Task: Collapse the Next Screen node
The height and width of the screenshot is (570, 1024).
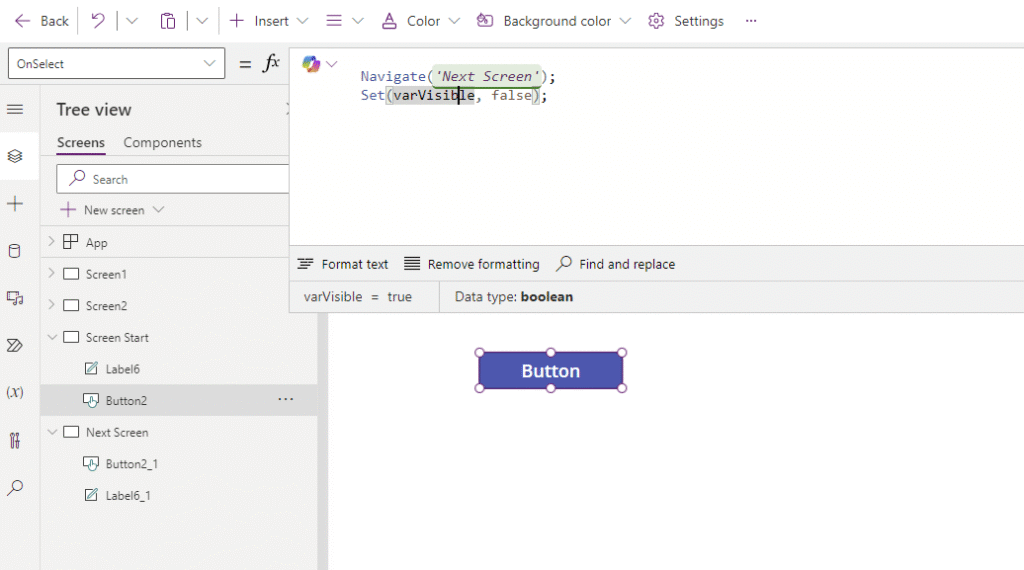Action: pos(52,432)
